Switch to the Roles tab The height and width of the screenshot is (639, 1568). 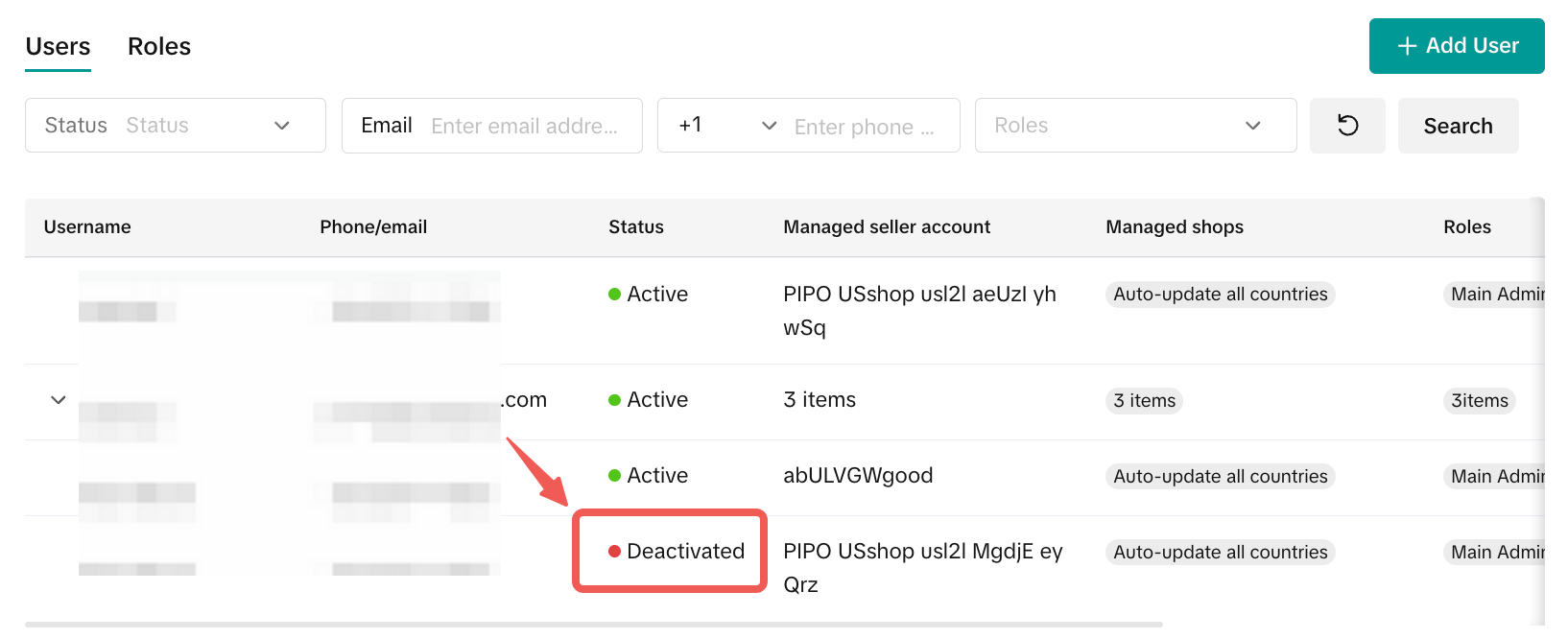coord(159,47)
